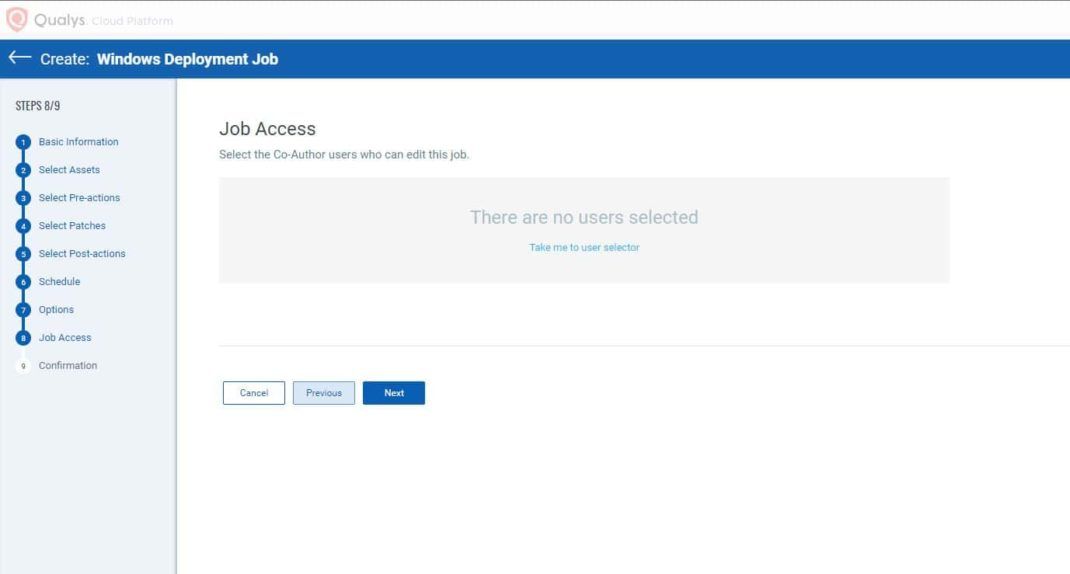Click step 8 circle for Job Access
The width and height of the screenshot is (1070, 574).
point(23,338)
